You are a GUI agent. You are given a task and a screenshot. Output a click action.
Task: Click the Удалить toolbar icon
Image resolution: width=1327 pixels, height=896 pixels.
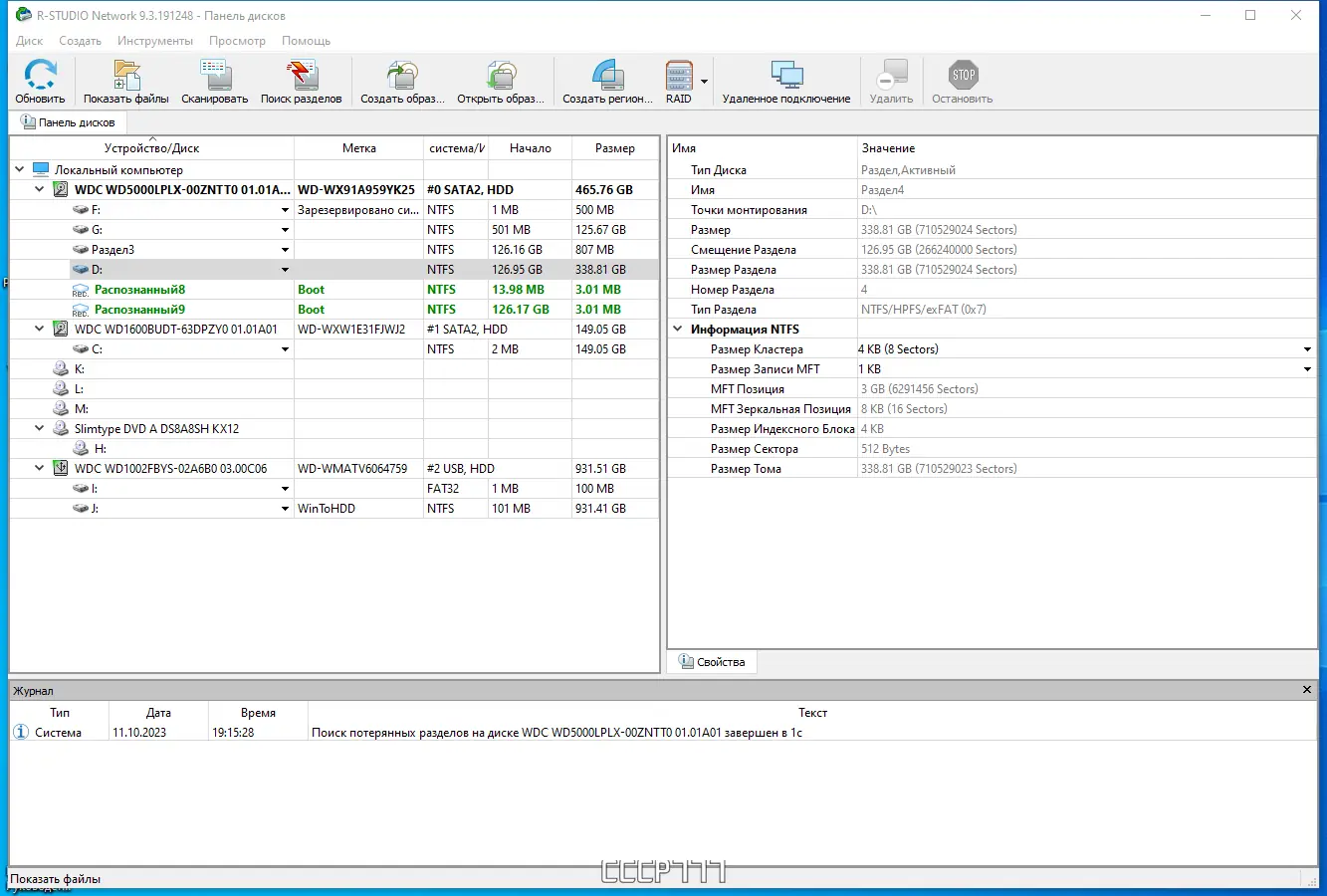click(891, 76)
